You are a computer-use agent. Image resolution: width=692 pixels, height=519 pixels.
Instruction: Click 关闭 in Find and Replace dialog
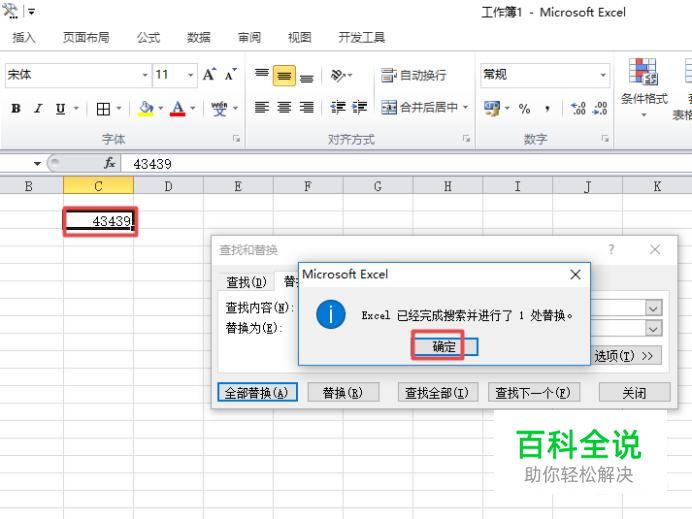pyautogui.click(x=634, y=392)
